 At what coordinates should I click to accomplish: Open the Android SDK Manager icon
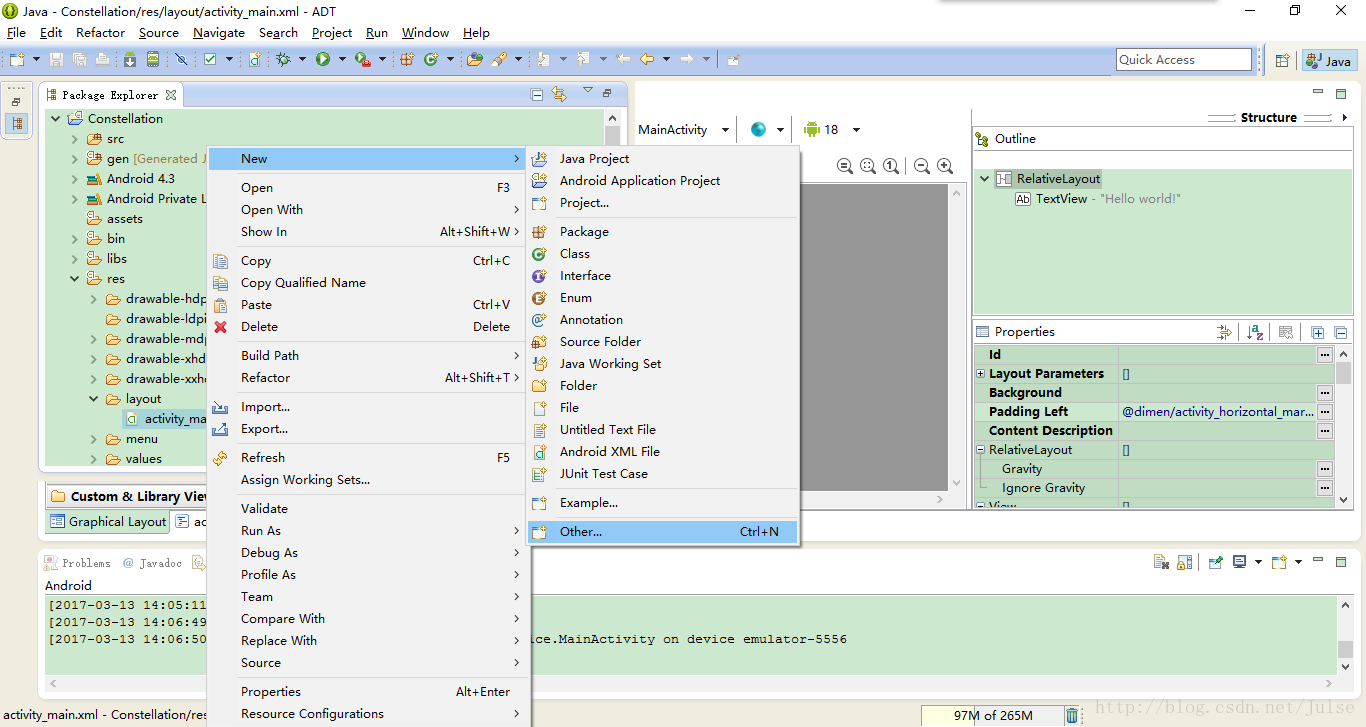[130, 60]
